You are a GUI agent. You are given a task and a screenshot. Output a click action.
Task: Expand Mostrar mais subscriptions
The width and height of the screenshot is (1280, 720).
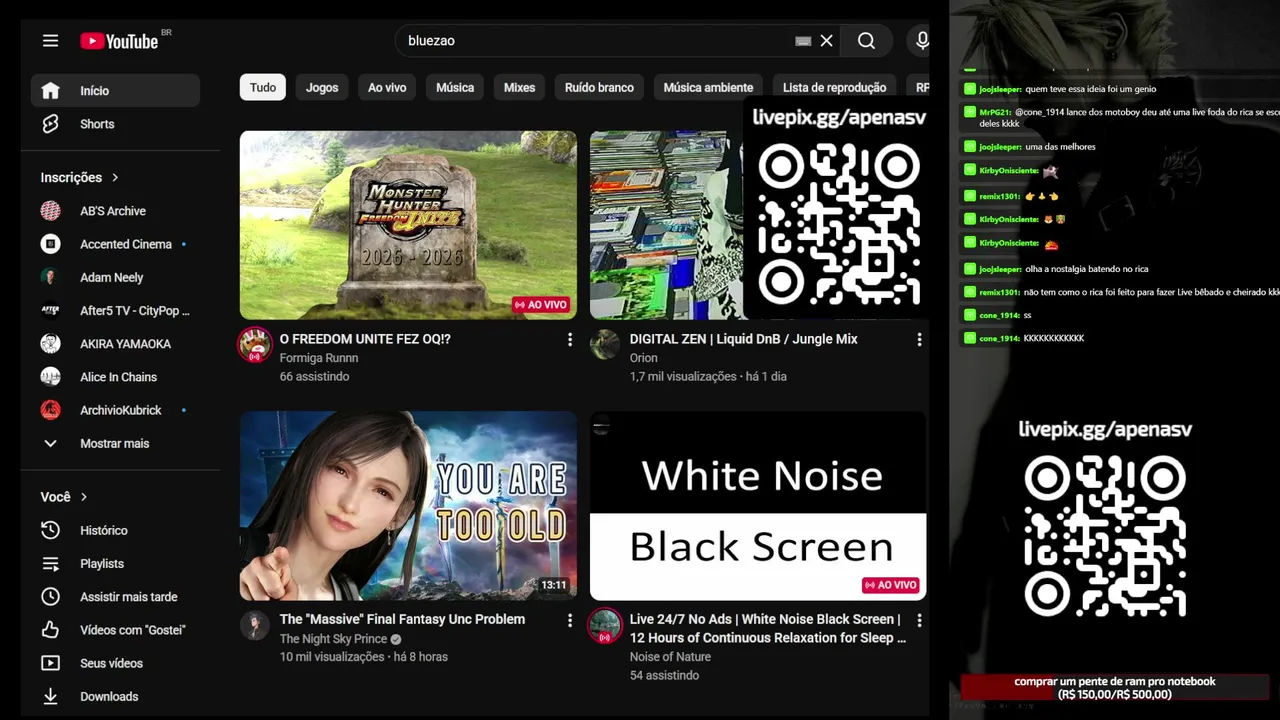(115, 444)
